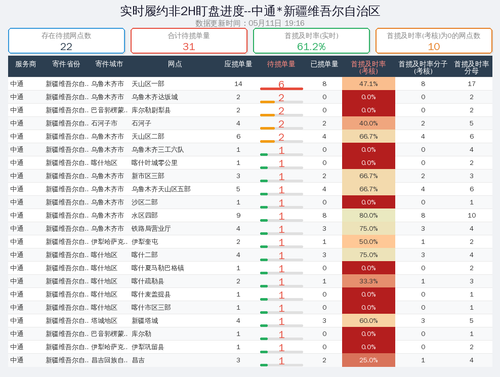Click the 25.0% rate cell for 昌吉
This screenshot has width=500, height=377.
coord(368,360)
